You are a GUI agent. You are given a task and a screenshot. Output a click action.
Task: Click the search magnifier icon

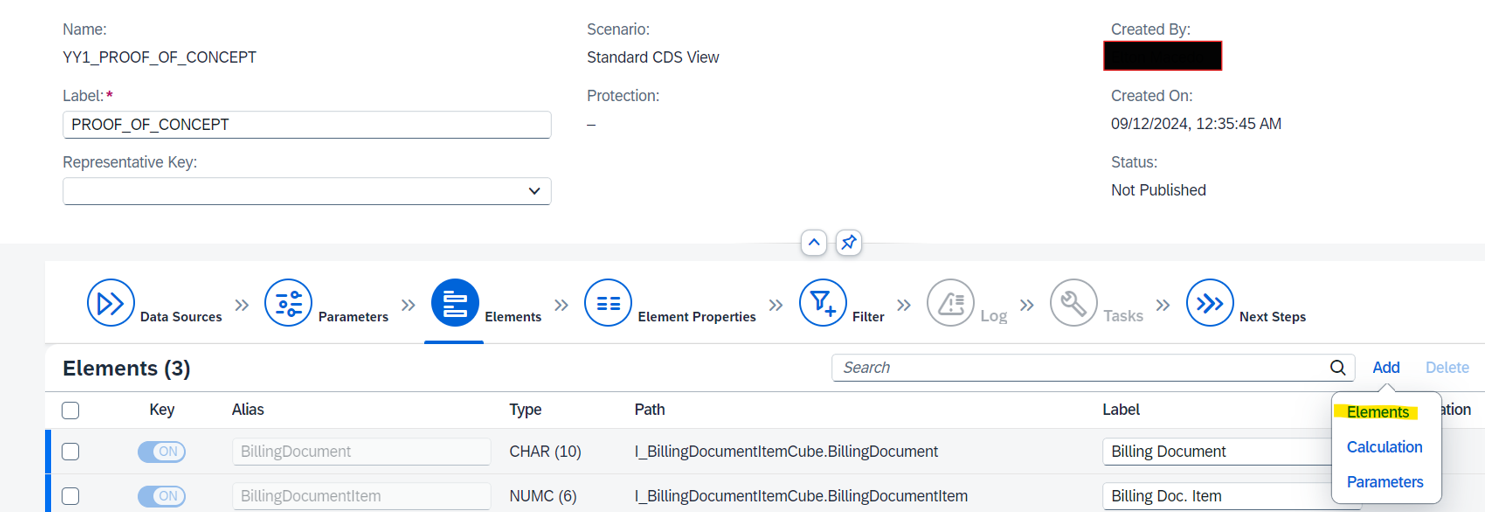(1338, 368)
